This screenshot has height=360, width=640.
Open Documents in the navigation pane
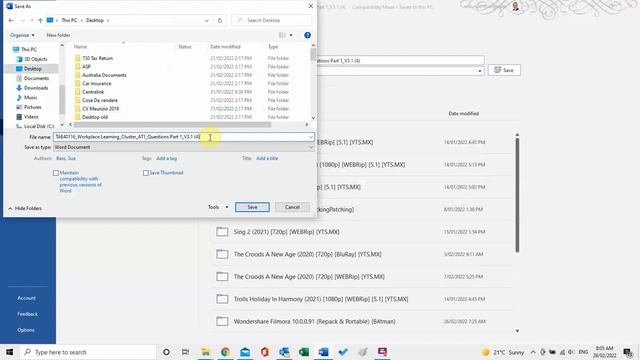[36, 78]
